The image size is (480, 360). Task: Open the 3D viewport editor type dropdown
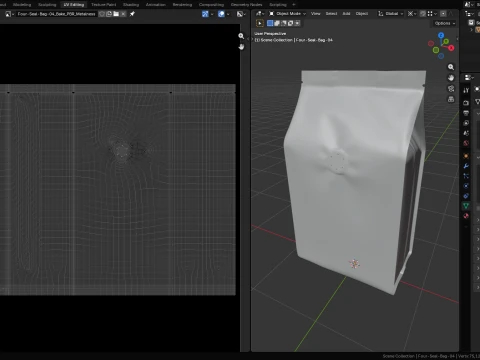point(260,14)
